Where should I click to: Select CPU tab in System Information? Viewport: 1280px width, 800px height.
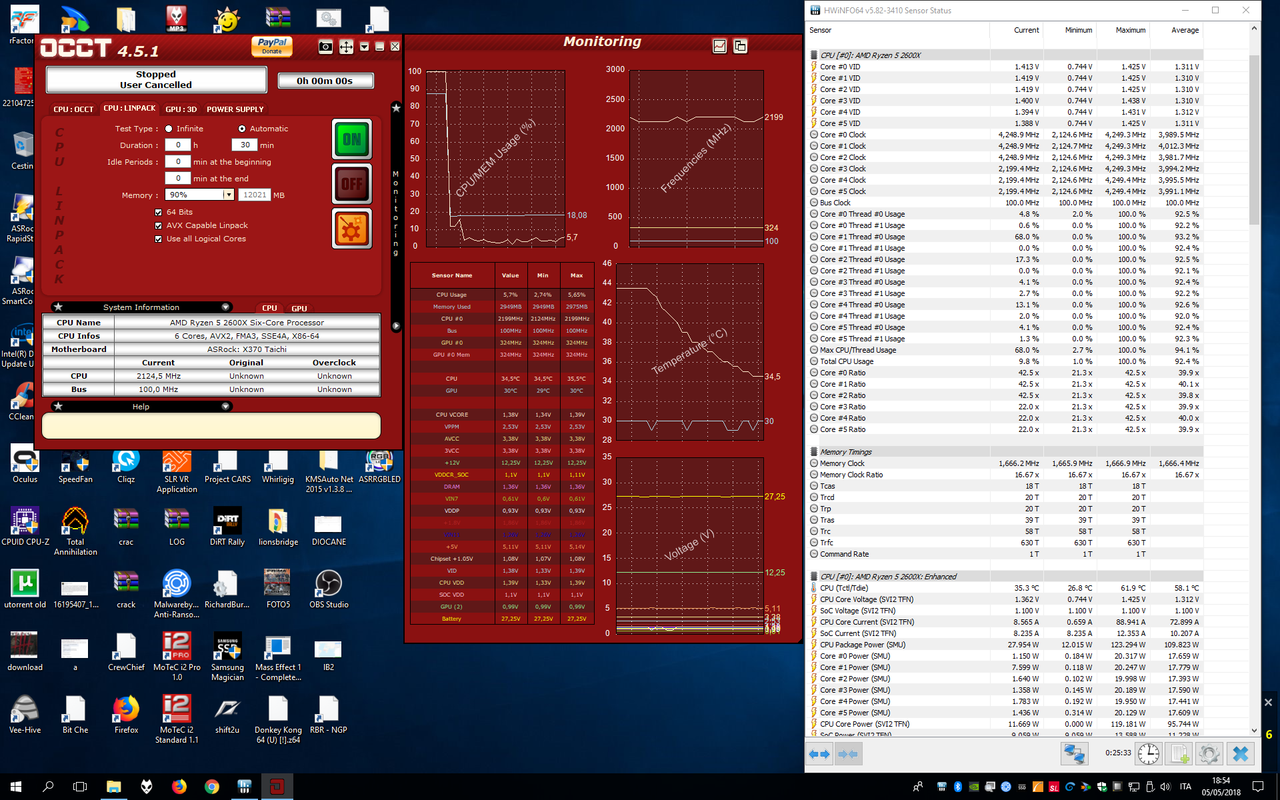[270, 308]
